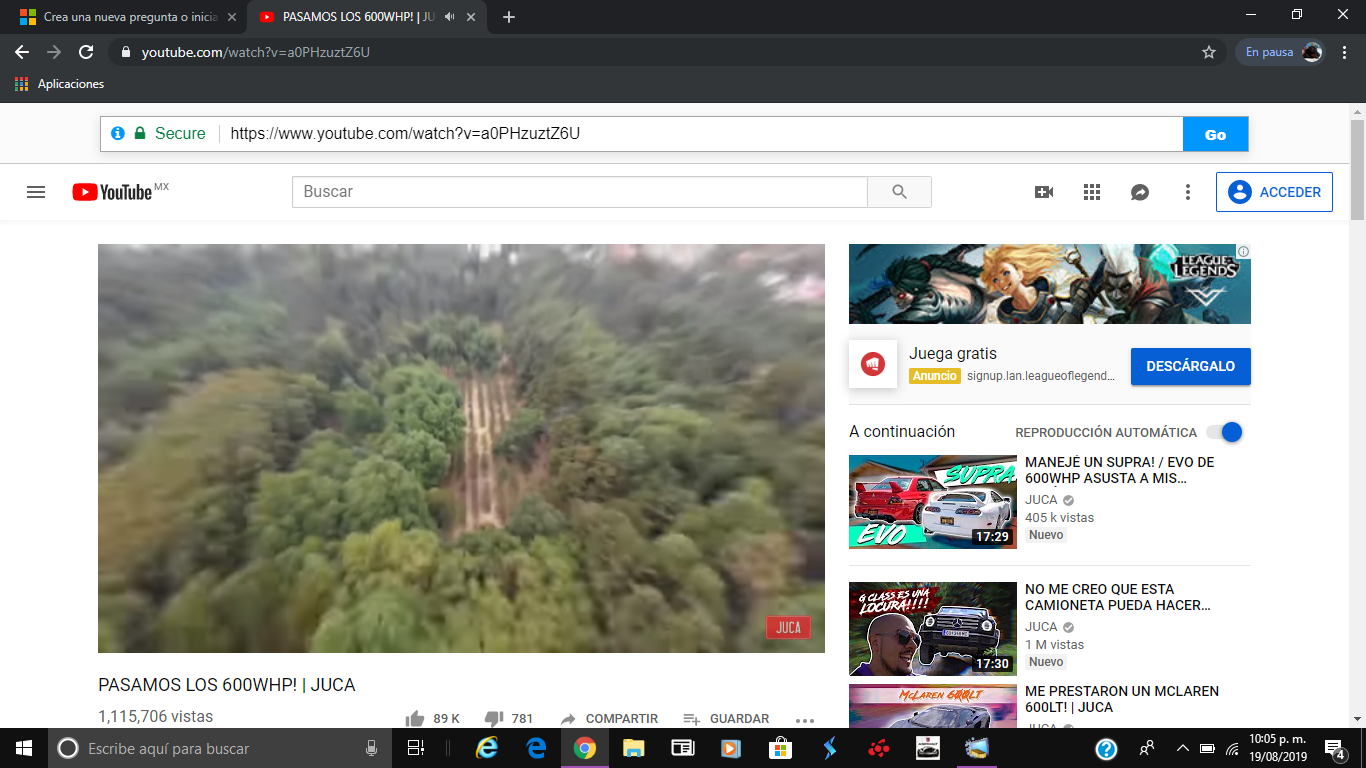This screenshot has height=768, width=1366.
Task: Open the Supra / Evo video thumbnail
Action: click(932, 502)
